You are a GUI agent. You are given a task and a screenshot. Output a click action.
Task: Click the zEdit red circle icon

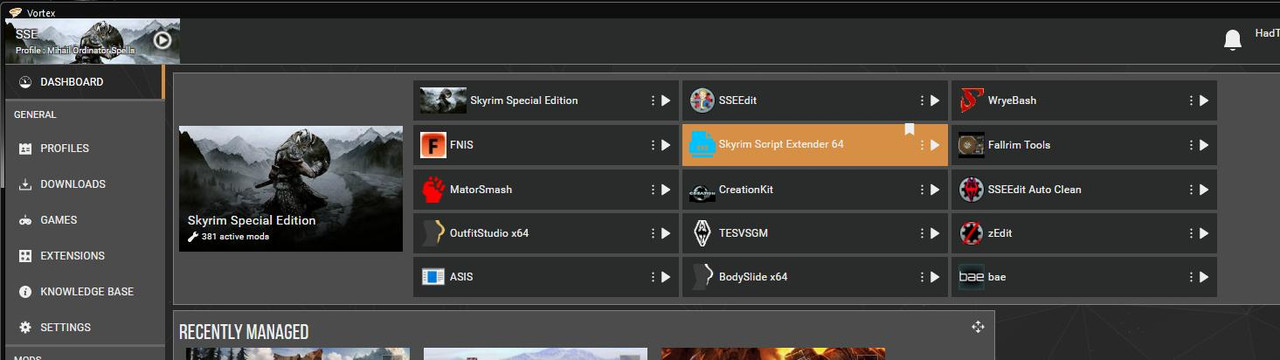click(x=971, y=233)
